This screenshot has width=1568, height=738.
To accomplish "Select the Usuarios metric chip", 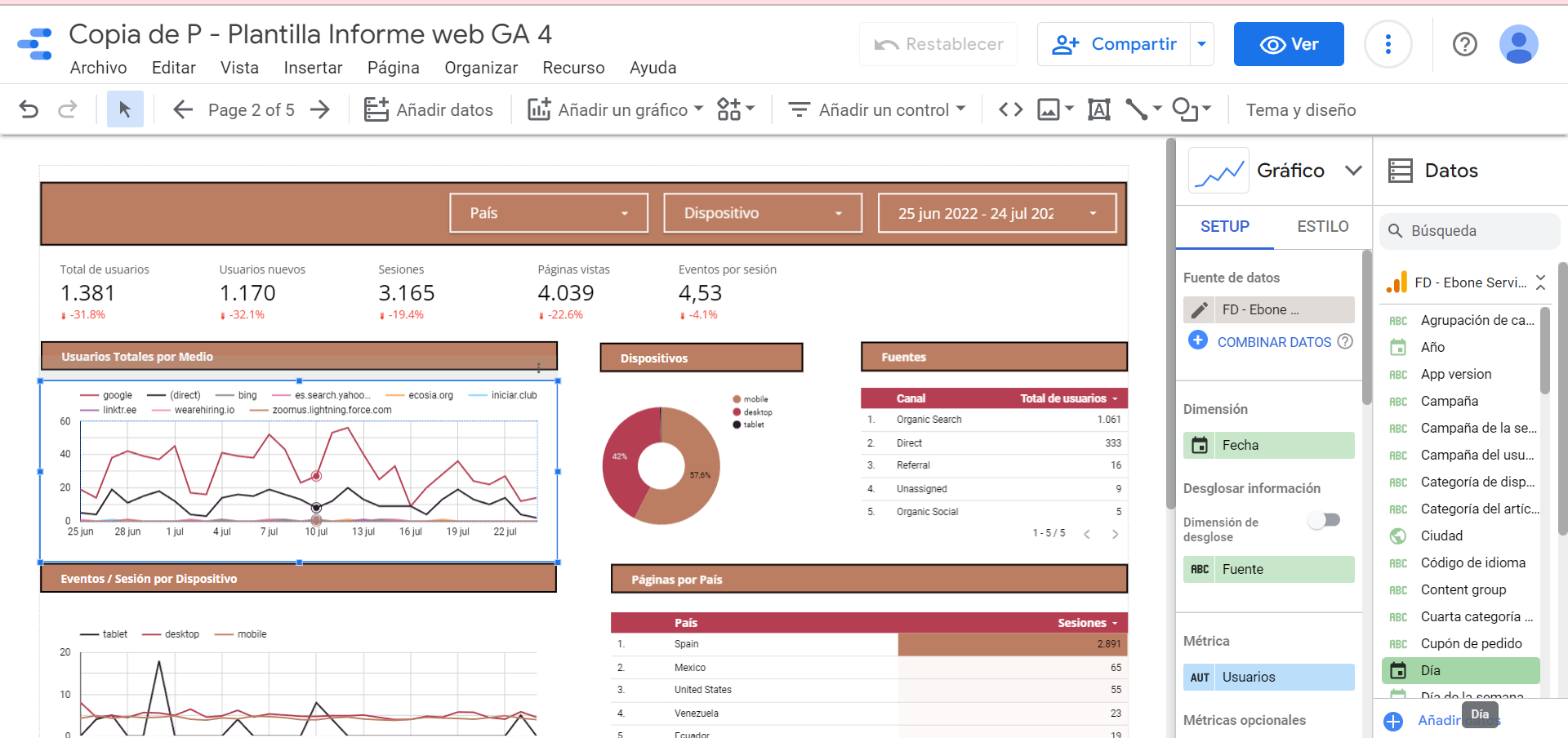I will click(1269, 677).
